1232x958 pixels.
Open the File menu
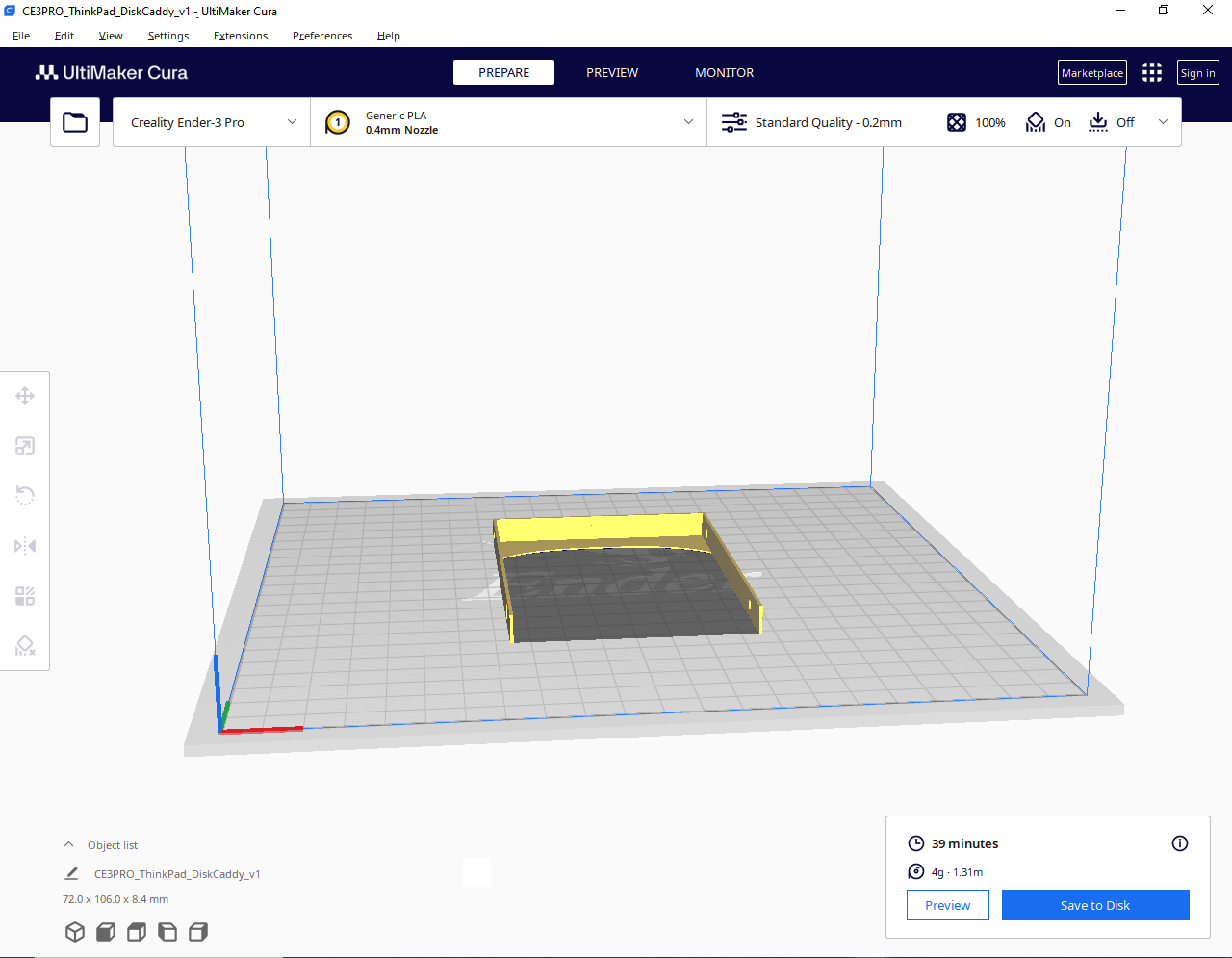coord(21,36)
